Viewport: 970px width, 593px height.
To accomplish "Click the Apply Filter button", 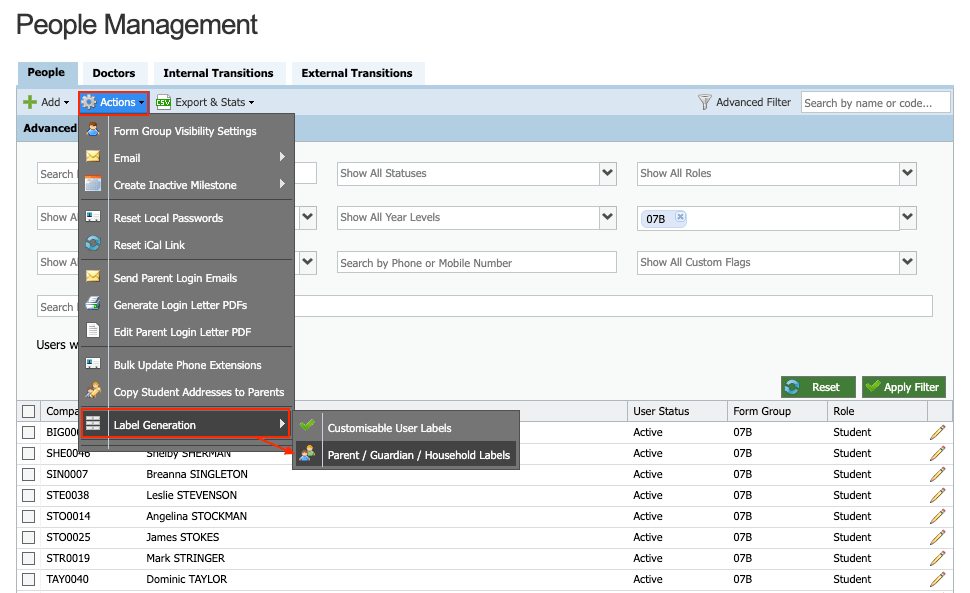I will 904,387.
